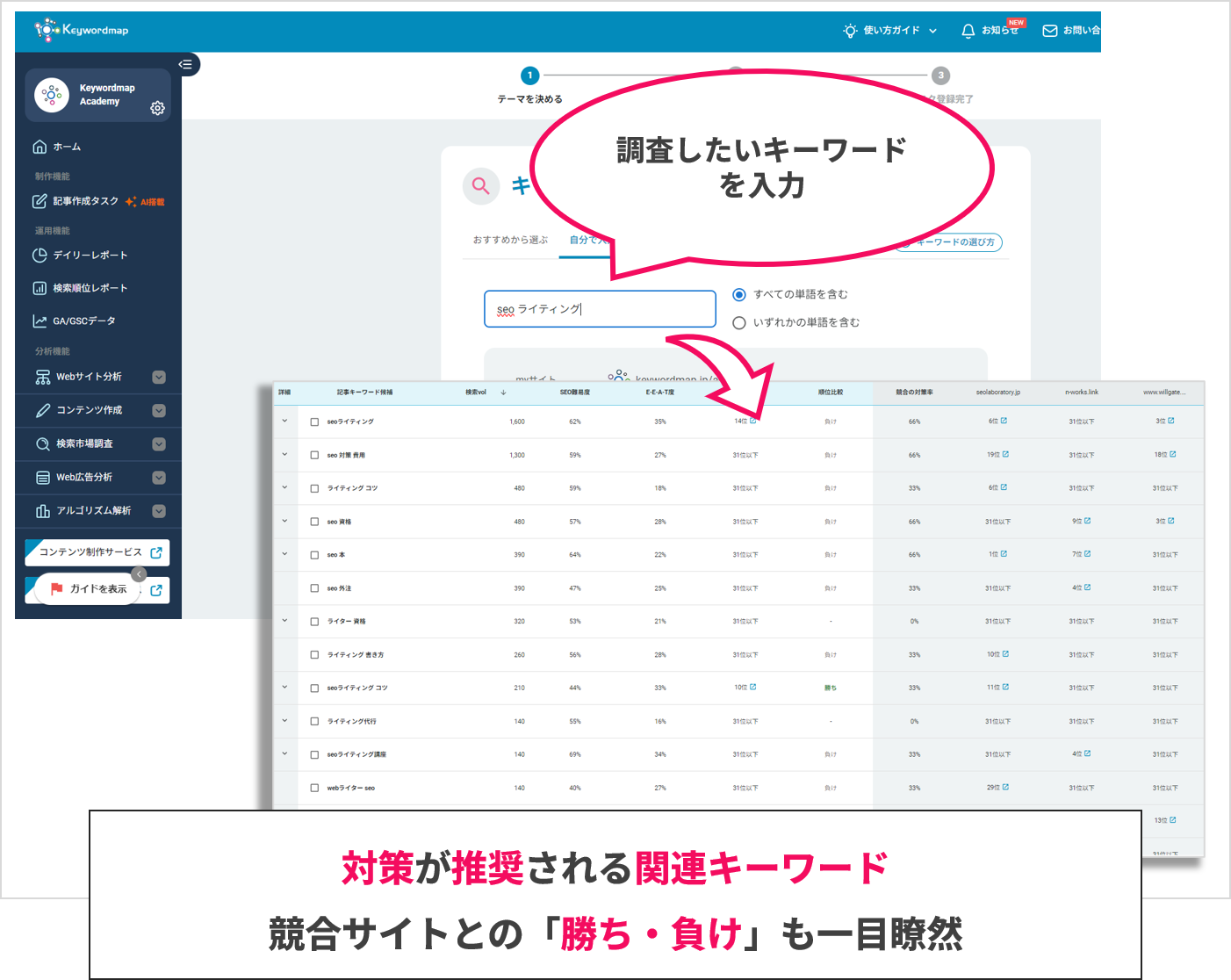This screenshot has width=1231, height=980.
Task: Click the Webサイト分析 sitemap icon
Action: [43, 377]
